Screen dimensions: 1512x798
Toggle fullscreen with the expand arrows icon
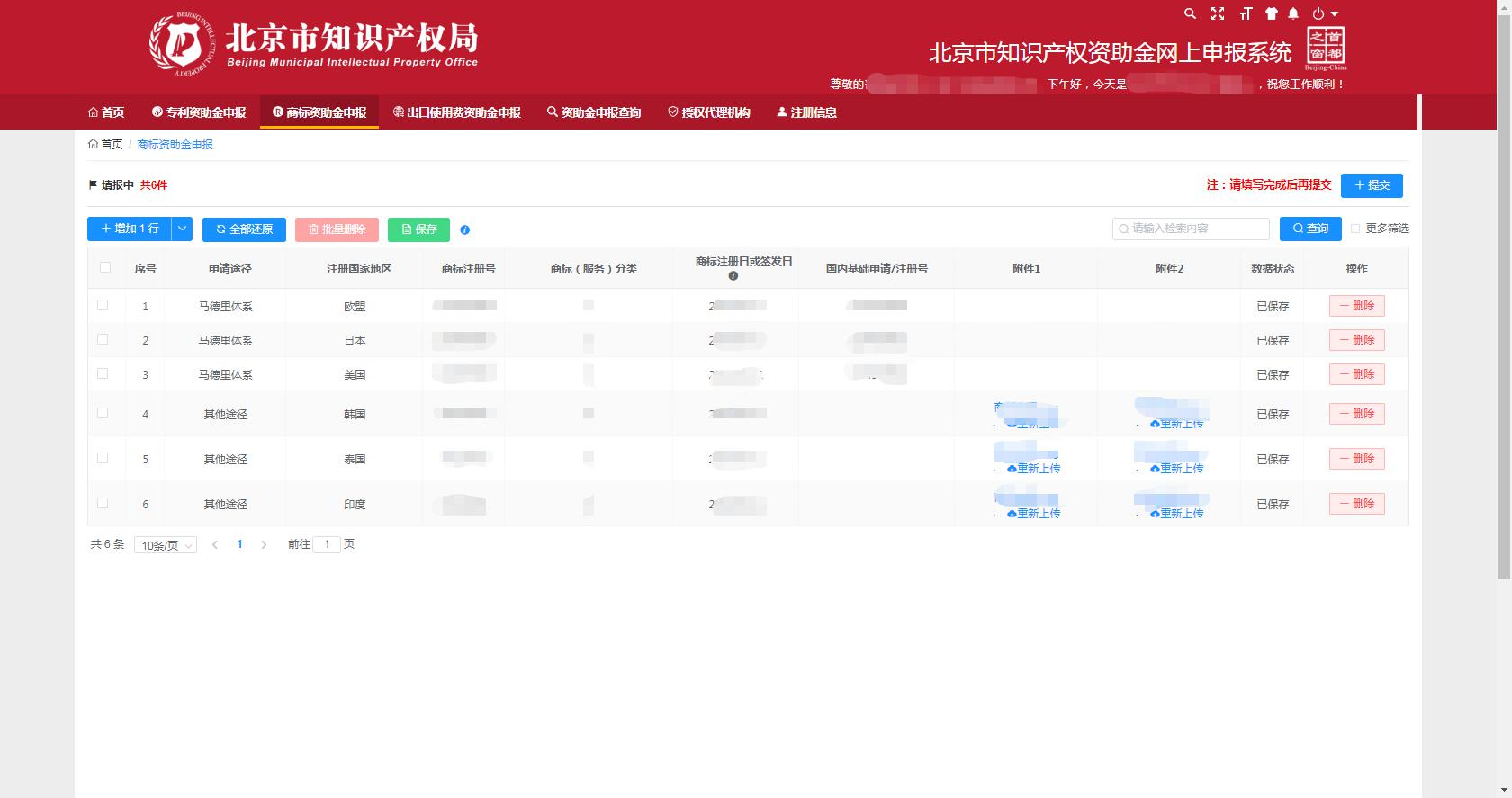(1218, 13)
